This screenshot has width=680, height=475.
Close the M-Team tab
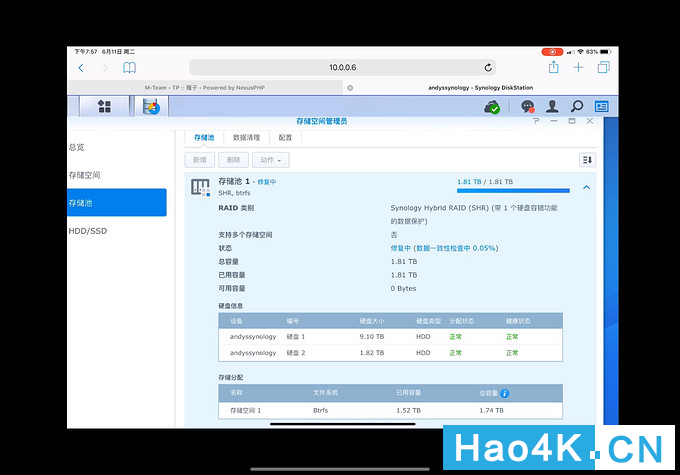pyautogui.click(x=350, y=88)
